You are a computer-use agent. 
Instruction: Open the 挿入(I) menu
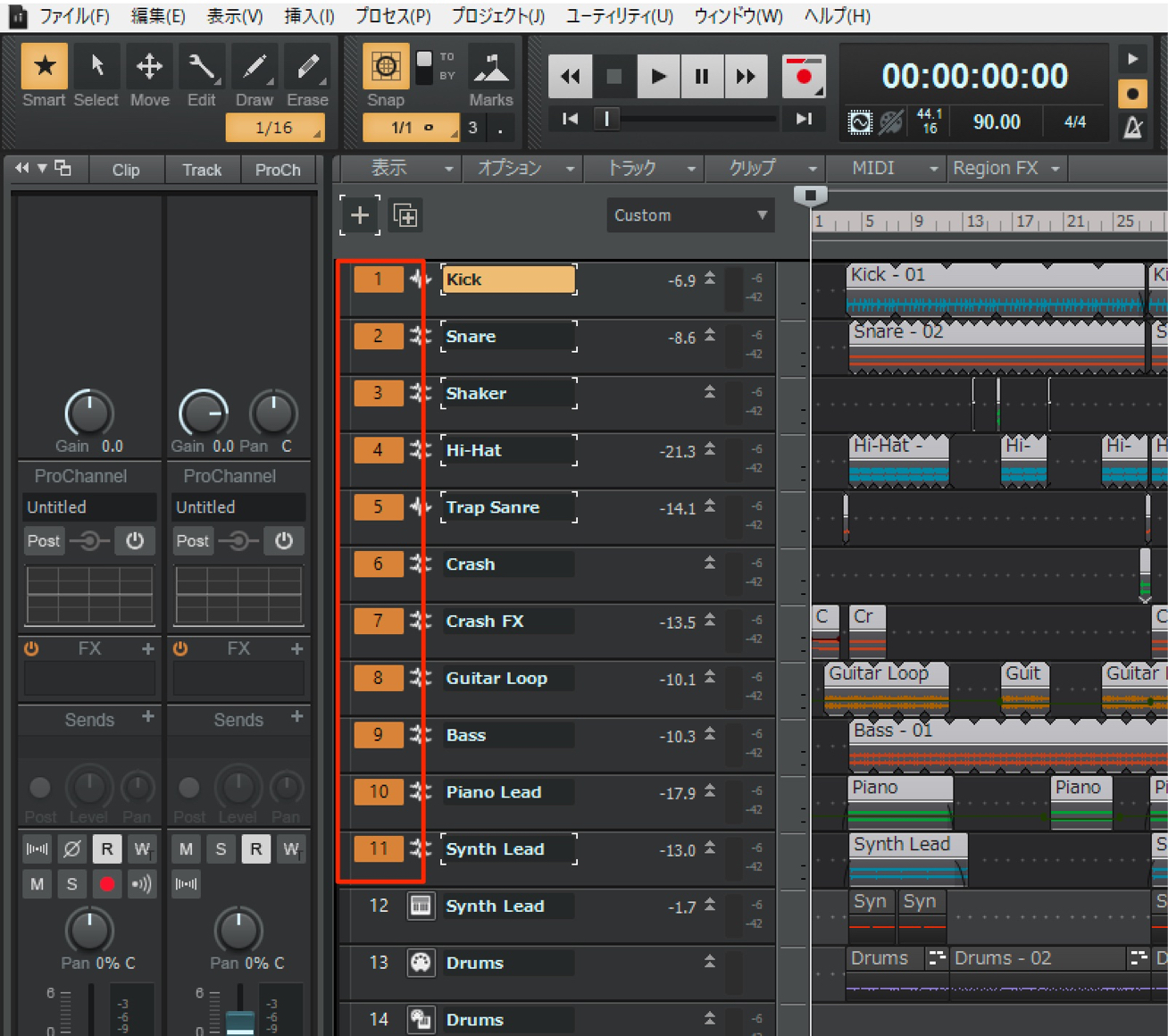tap(309, 16)
